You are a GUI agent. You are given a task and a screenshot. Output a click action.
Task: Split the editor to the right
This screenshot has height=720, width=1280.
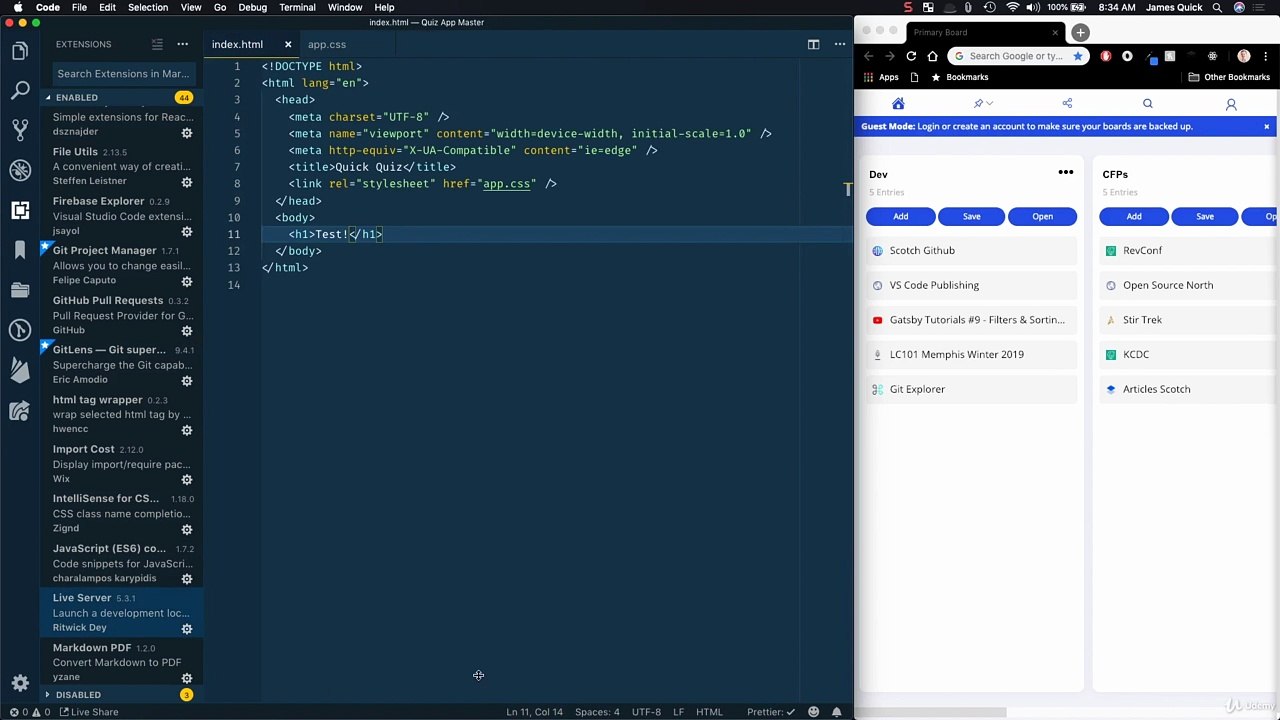point(813,44)
